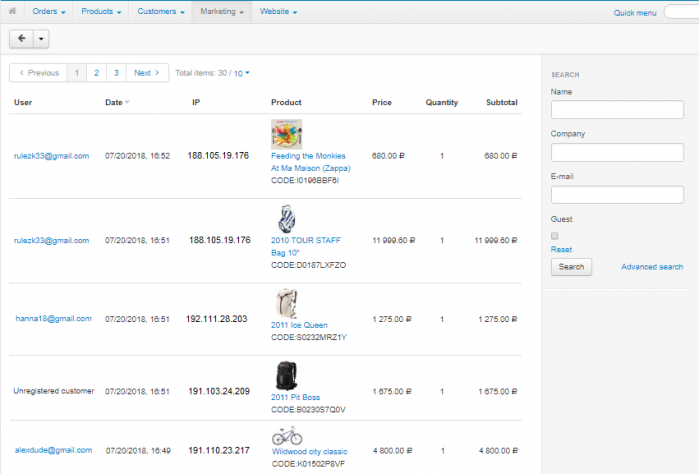
Task: Open the Customers menu
Action: [161, 12]
